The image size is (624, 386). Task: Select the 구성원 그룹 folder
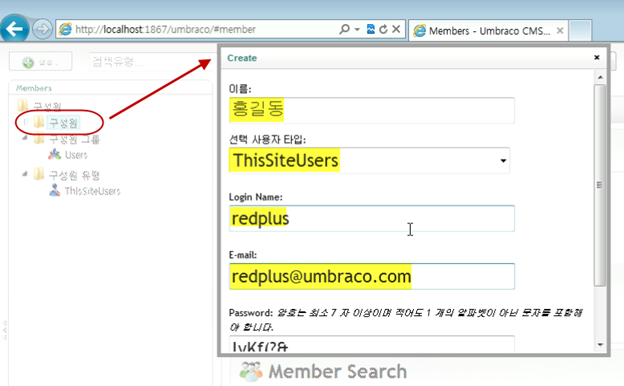[x=74, y=139]
